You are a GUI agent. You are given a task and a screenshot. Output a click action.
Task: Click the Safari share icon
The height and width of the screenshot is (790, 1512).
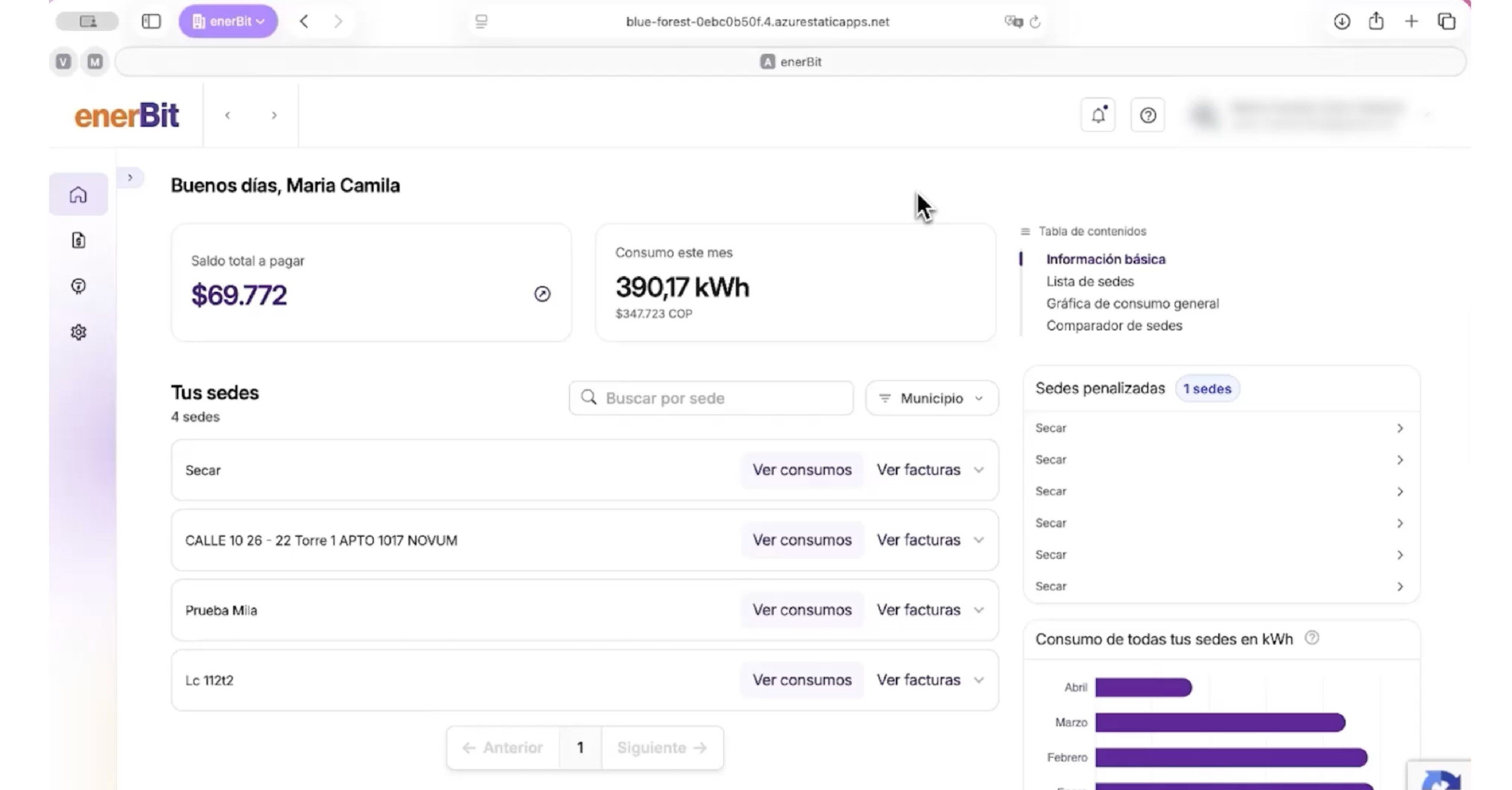(1376, 21)
